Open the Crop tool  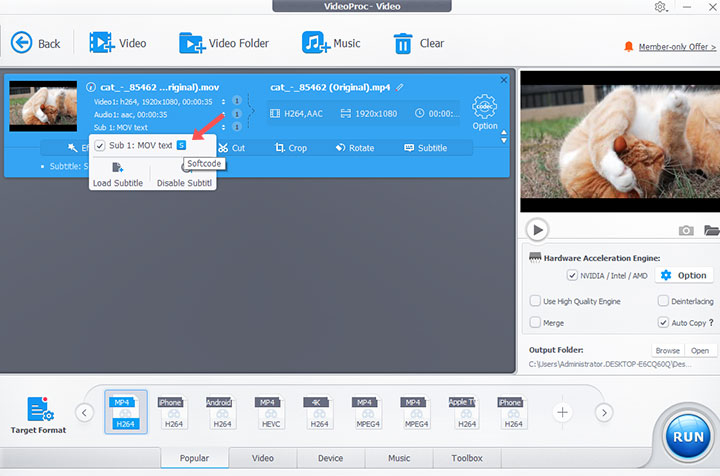pyautogui.click(x=291, y=148)
